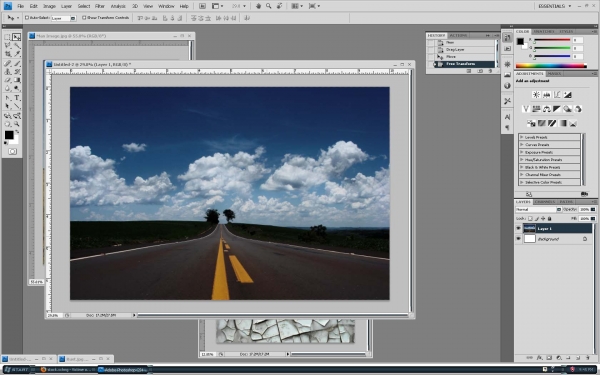Expand Curves Presets
The width and height of the screenshot is (600, 375).
point(522,145)
